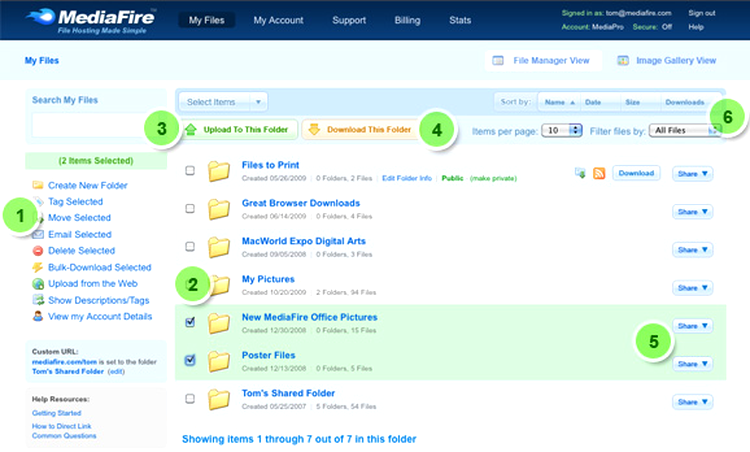Click the How to Direct Link help link
The height and width of the screenshot is (452, 750).
[61, 426]
